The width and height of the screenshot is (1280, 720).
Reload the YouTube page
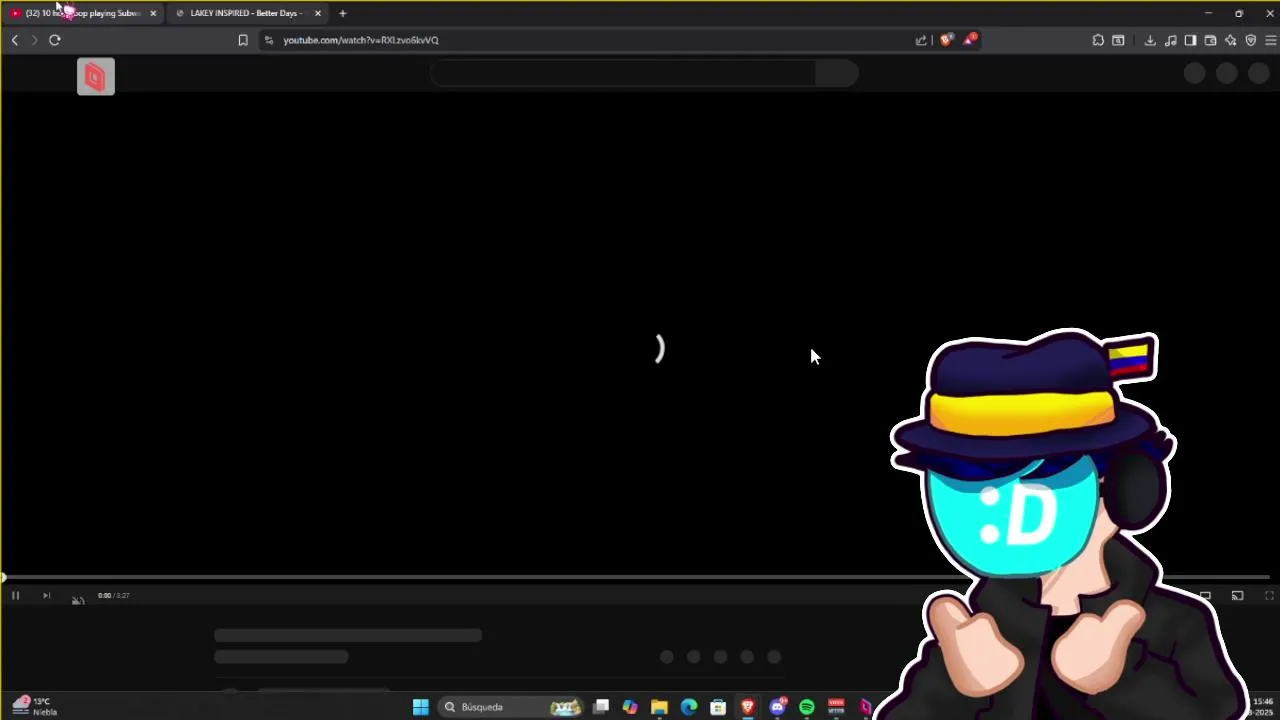coord(55,40)
